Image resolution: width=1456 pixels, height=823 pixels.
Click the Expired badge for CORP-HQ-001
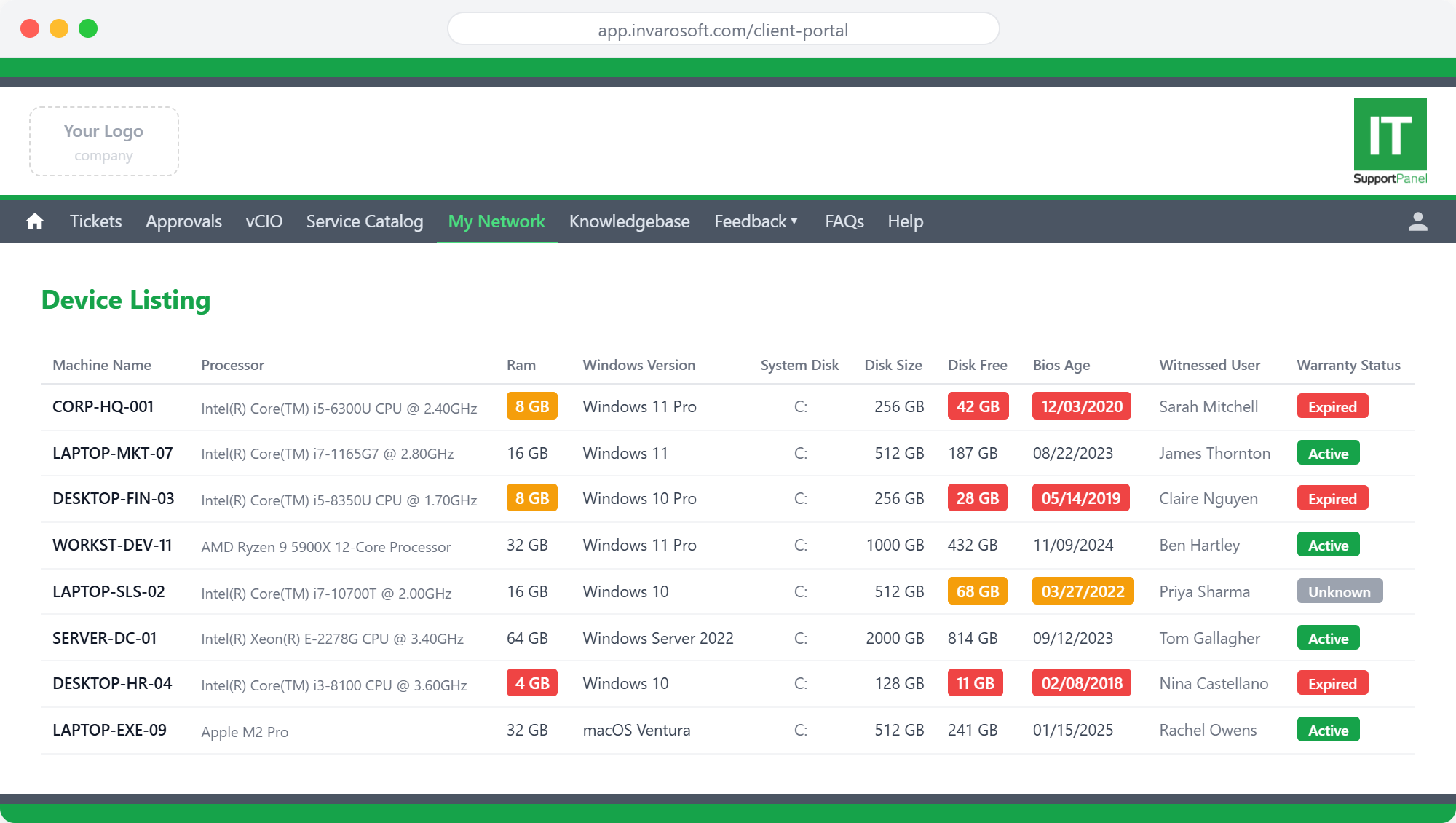click(1332, 406)
